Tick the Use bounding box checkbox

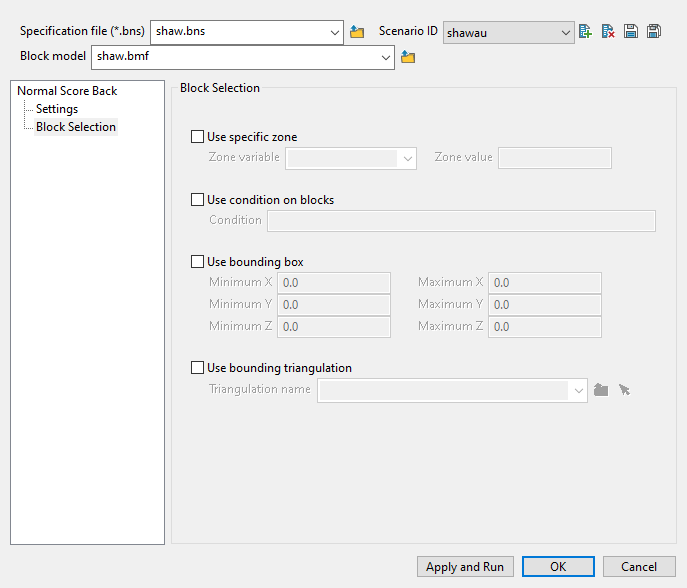click(197, 262)
